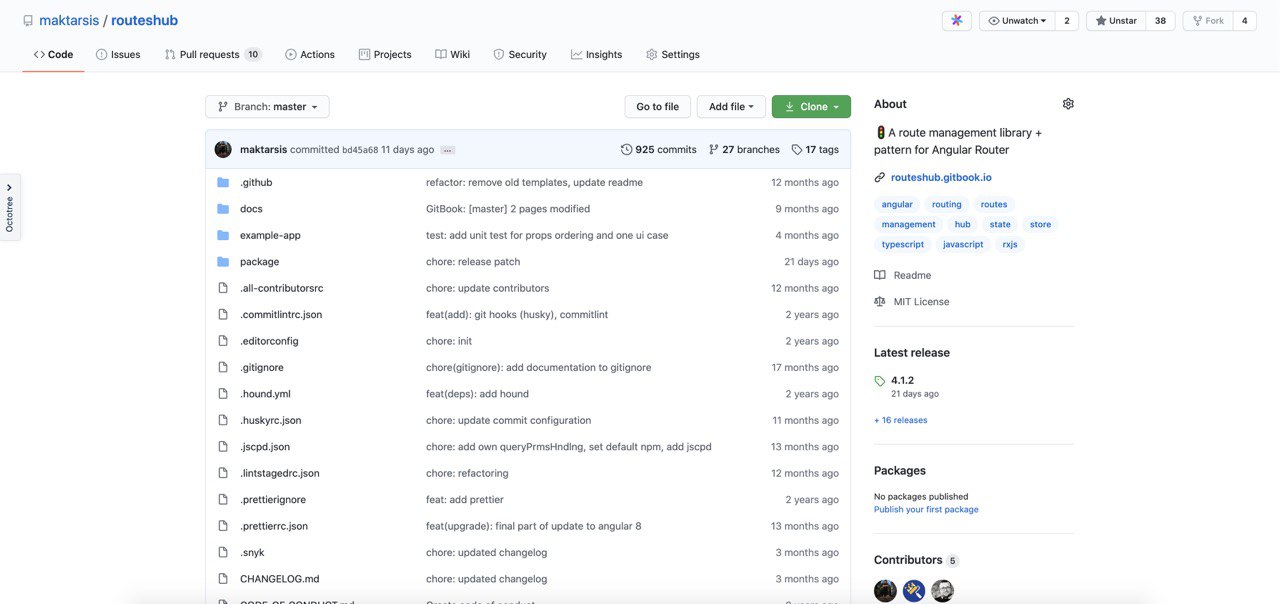Open the Actions tab
This screenshot has width=1280, height=604.
(x=310, y=54)
